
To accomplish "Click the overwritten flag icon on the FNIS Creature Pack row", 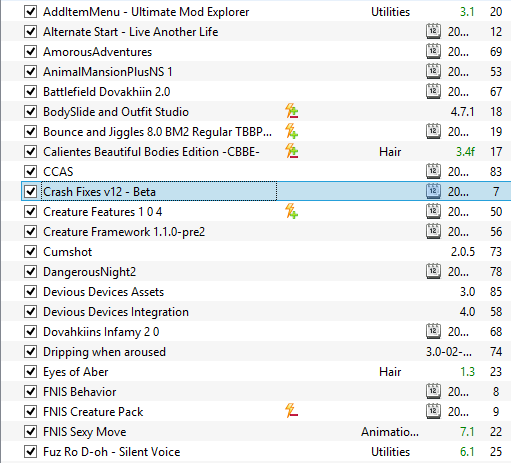I will click(291, 411).
